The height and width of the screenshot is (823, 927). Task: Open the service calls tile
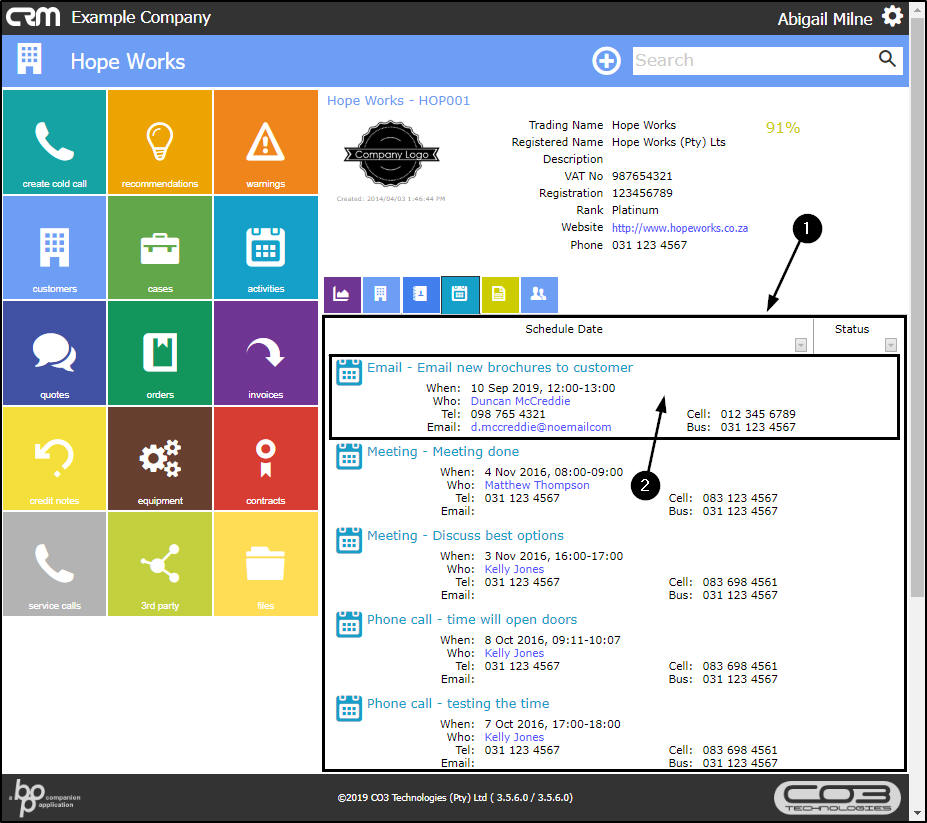pos(54,564)
